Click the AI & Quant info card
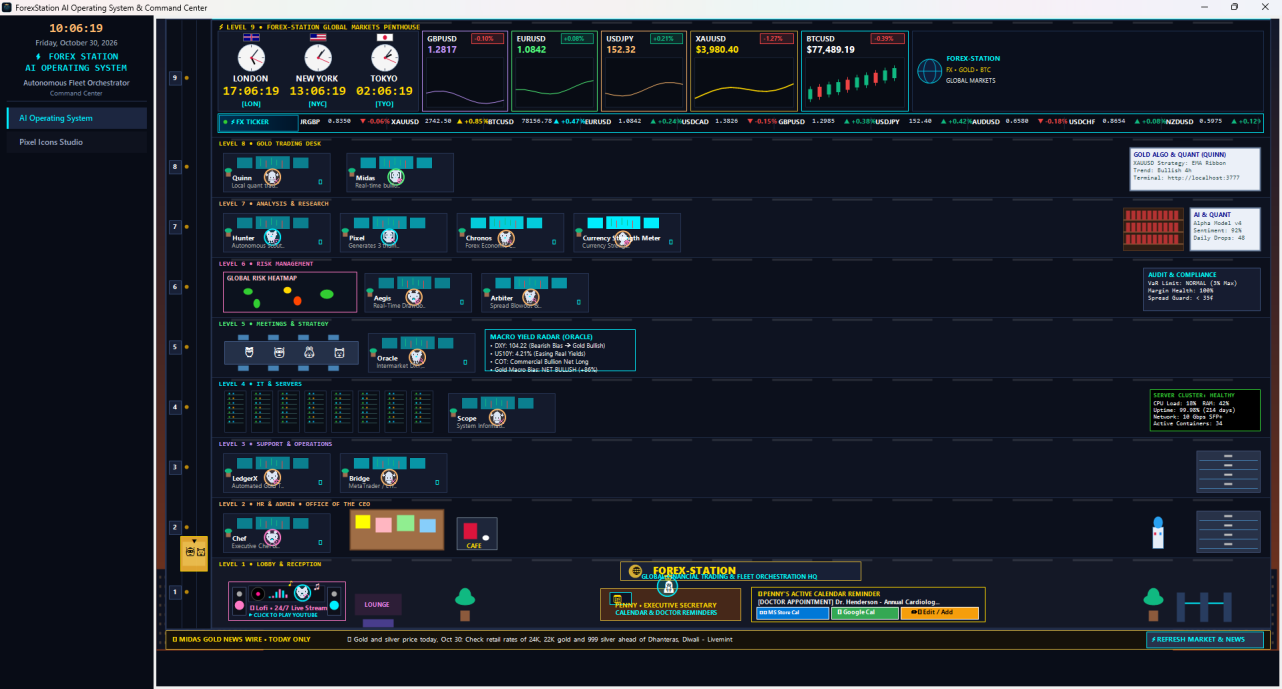Image resolution: width=1282 pixels, height=689 pixels. (1225, 229)
